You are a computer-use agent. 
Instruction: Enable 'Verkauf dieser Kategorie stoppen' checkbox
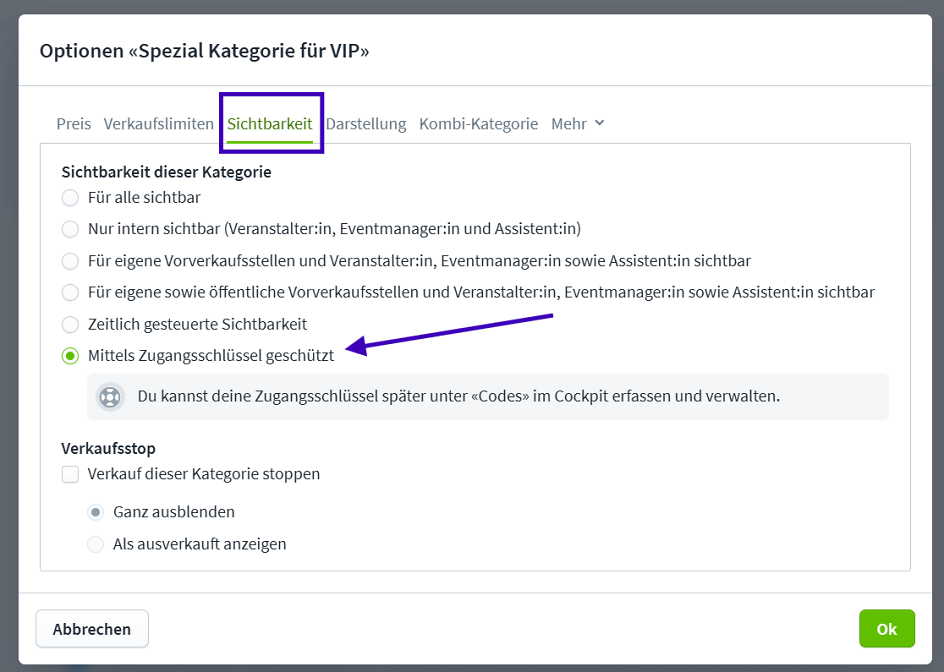(70, 474)
